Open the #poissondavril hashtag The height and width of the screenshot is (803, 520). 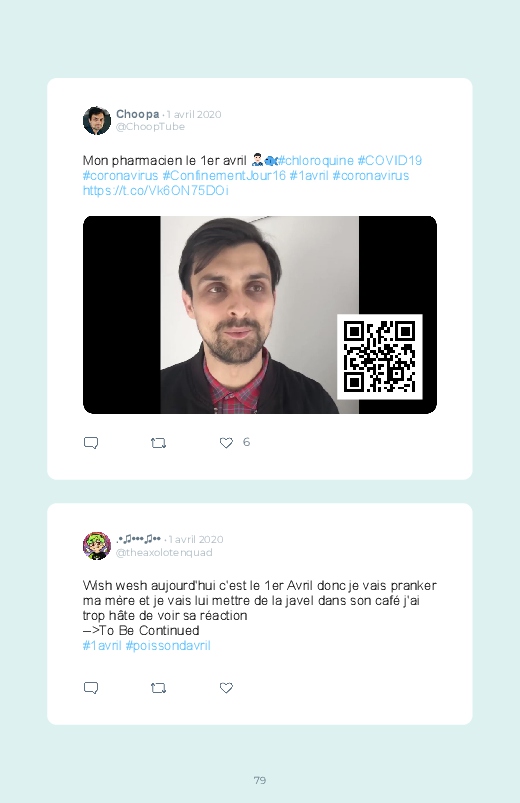click(168, 645)
